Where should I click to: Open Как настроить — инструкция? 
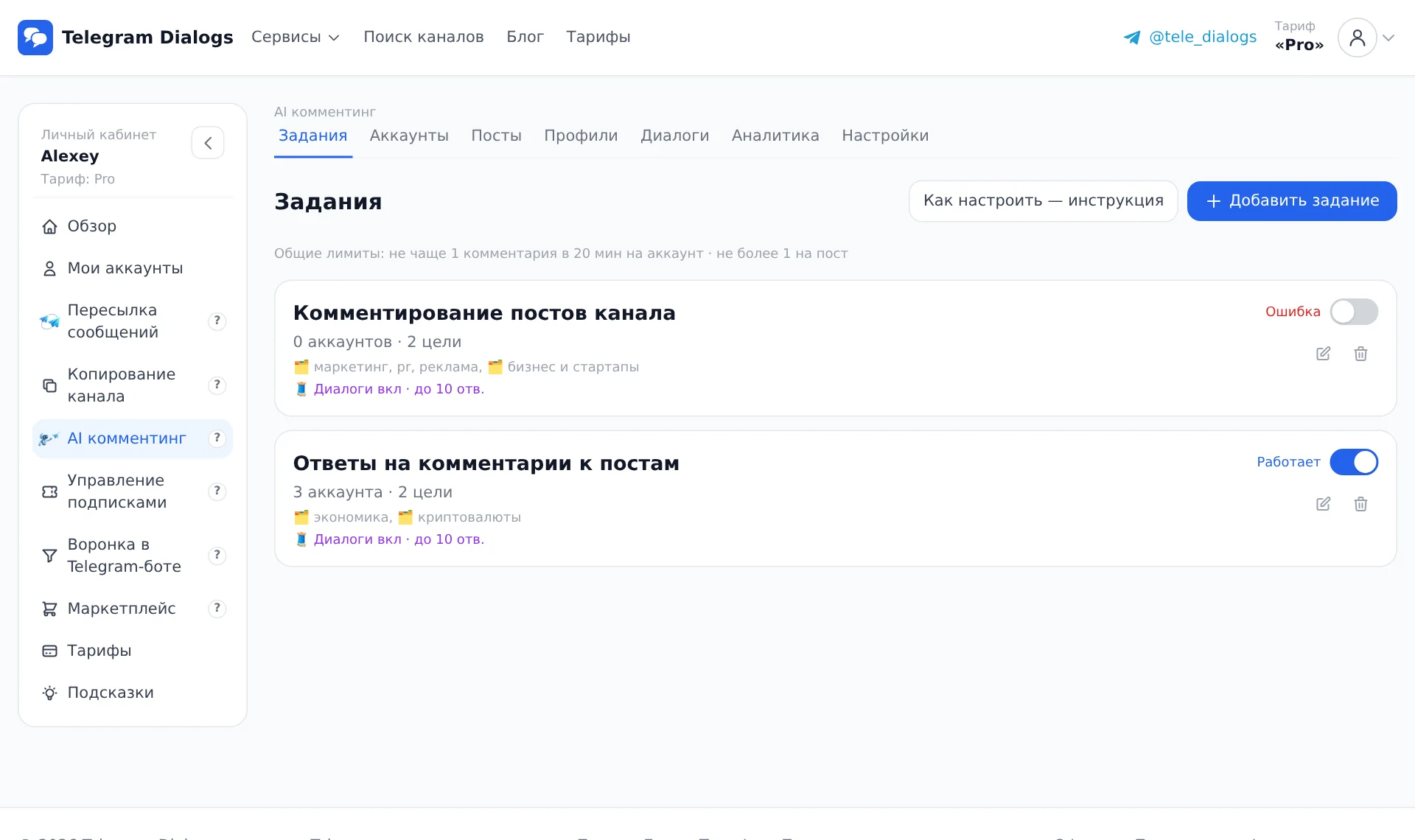(1043, 201)
